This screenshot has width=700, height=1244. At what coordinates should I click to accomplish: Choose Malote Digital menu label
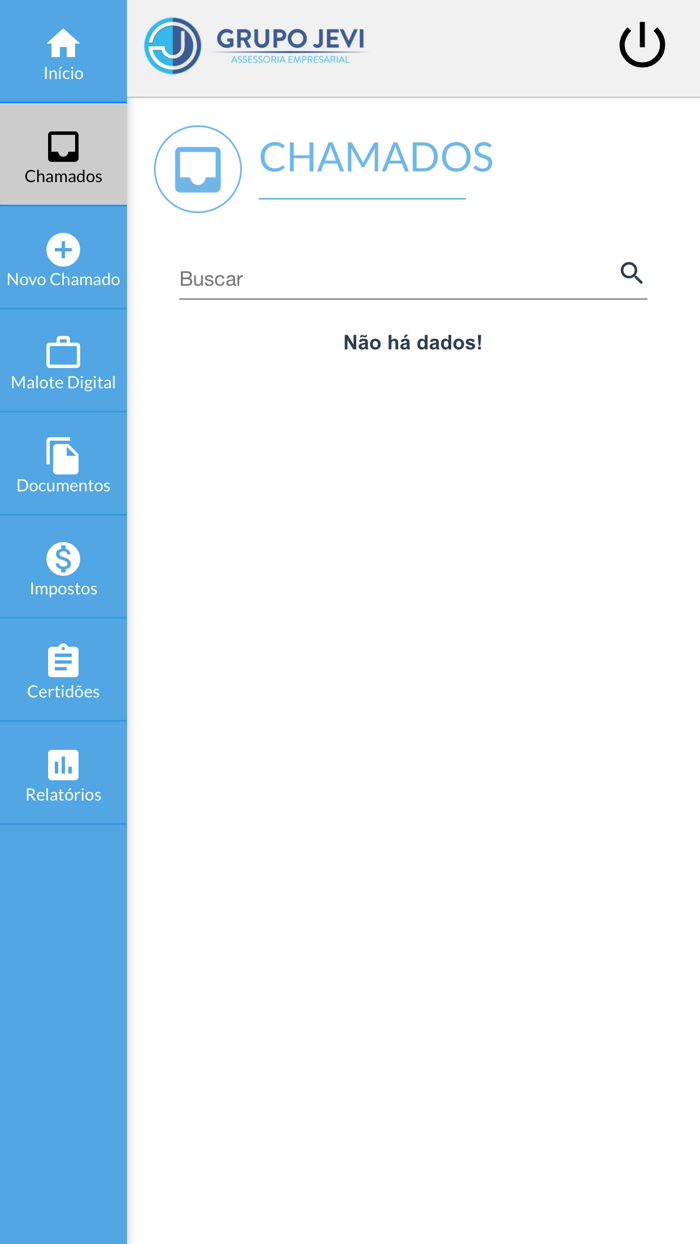tap(63, 382)
